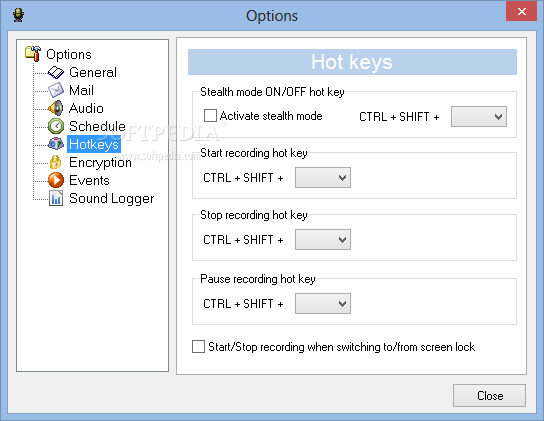544x421 pixels.
Task: Click the Hot keys header banner
Action: click(x=352, y=62)
